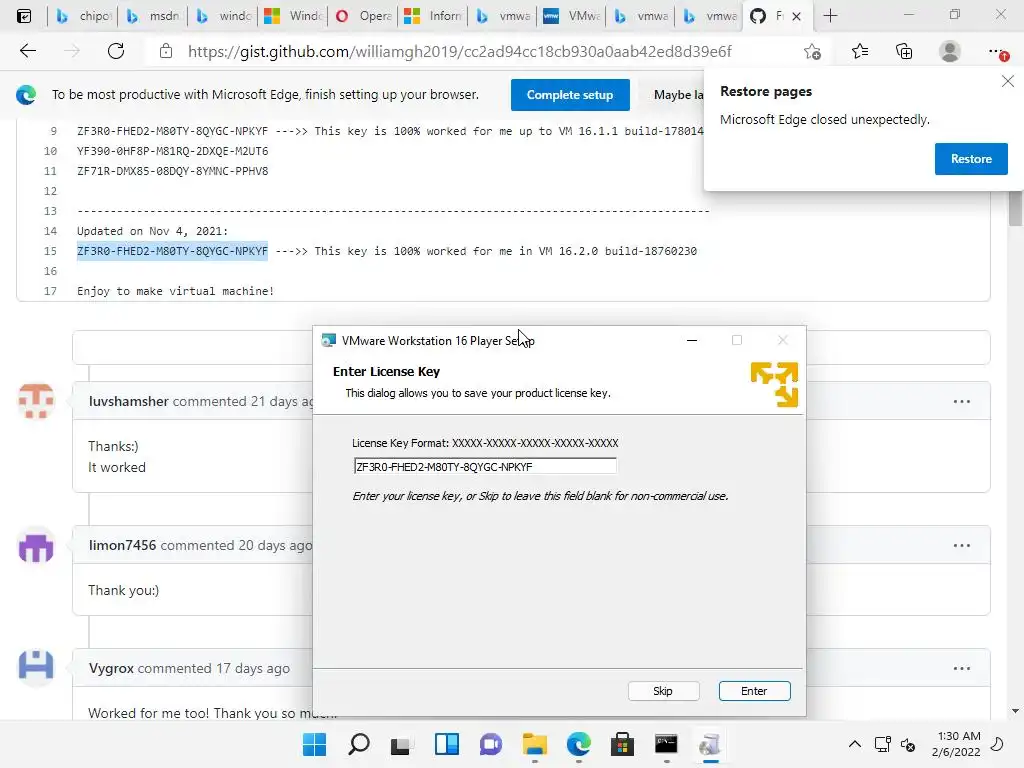Image resolution: width=1024 pixels, height=768 pixels.
Task: Open Chat from the taskbar
Action: (x=490, y=744)
